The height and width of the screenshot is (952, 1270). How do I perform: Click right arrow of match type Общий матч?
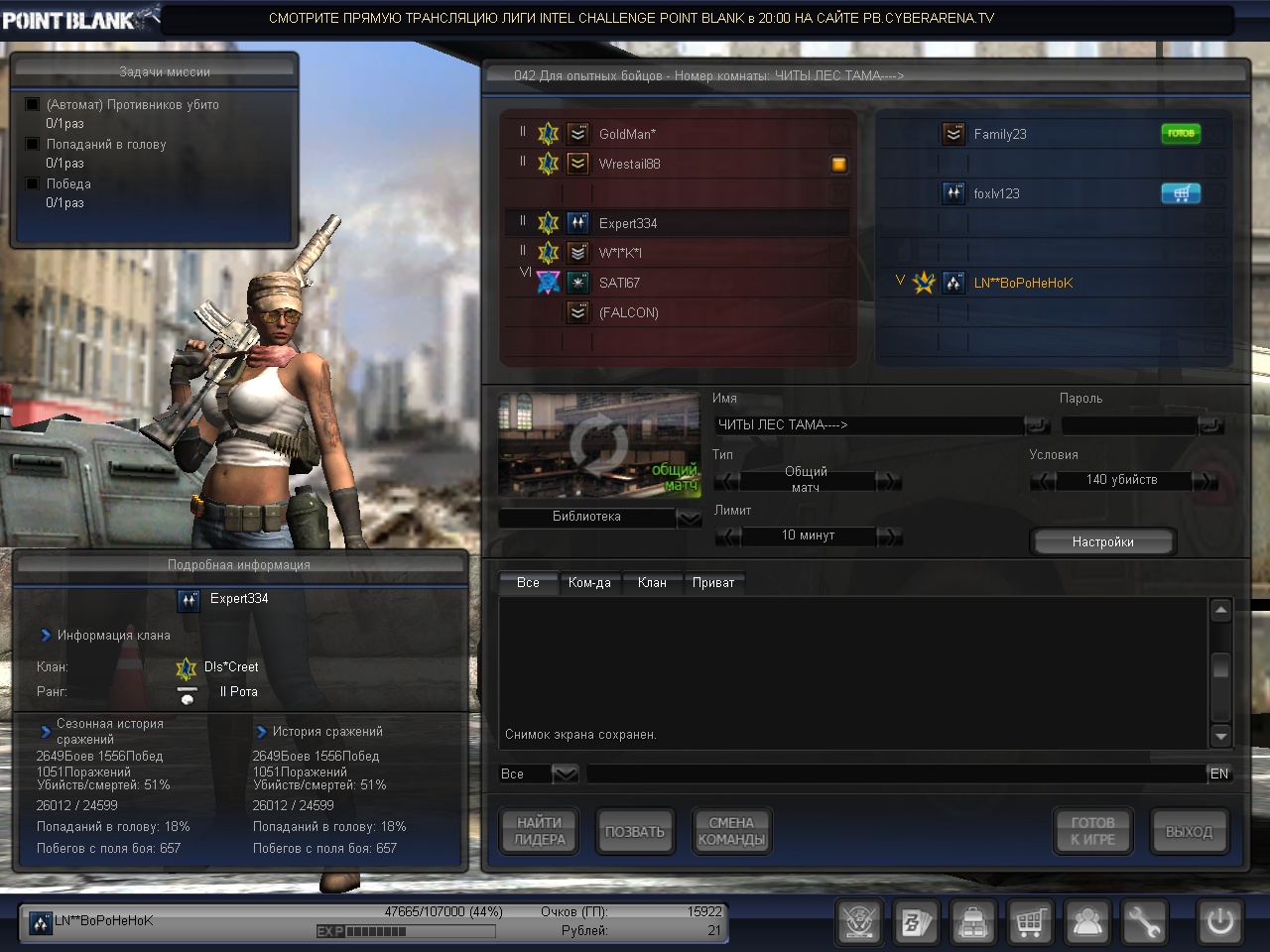[889, 481]
